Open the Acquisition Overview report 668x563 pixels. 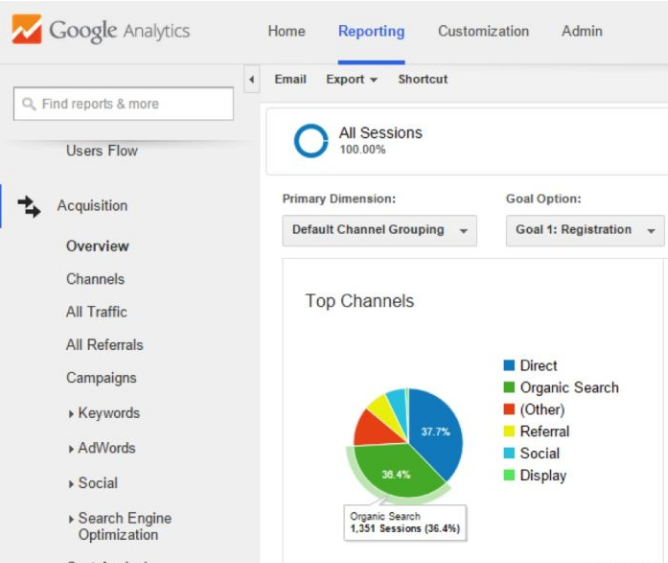click(98, 246)
